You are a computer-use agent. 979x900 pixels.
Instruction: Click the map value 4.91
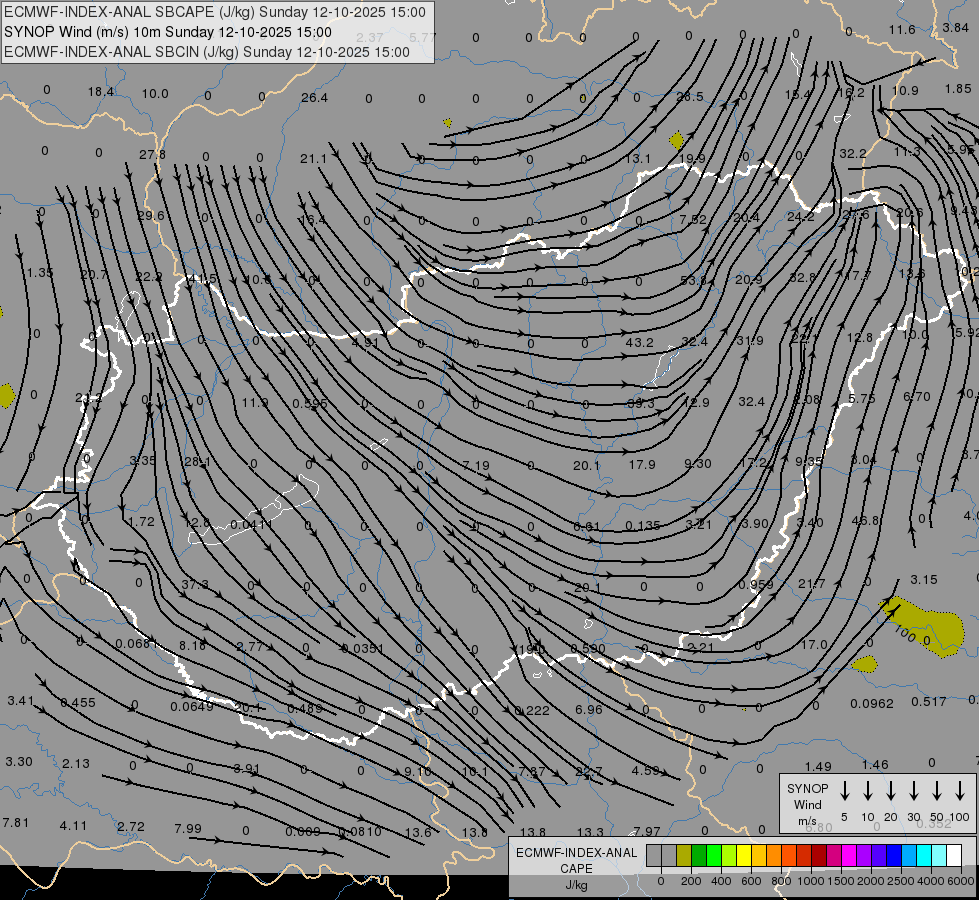pos(365,342)
